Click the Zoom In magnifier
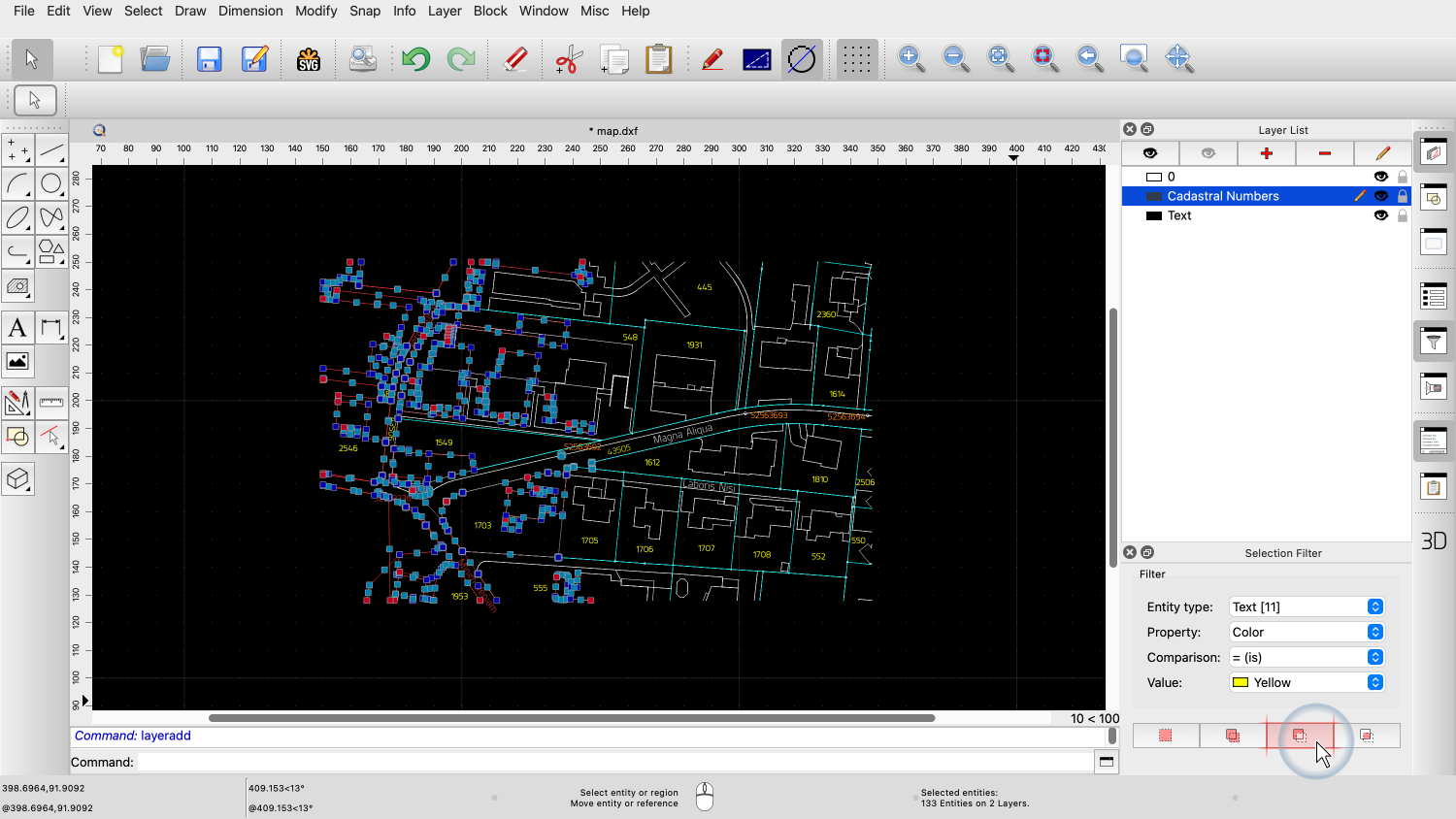 click(910, 59)
